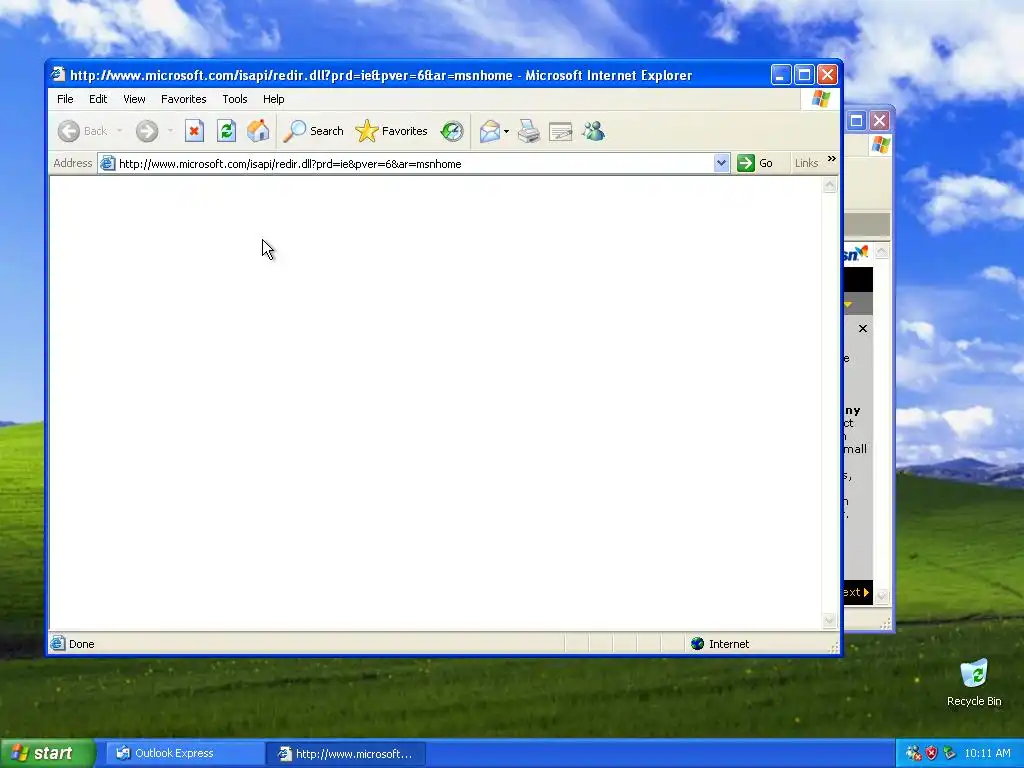
Task: Click the vertical scrollbar up arrow
Action: pos(829,185)
